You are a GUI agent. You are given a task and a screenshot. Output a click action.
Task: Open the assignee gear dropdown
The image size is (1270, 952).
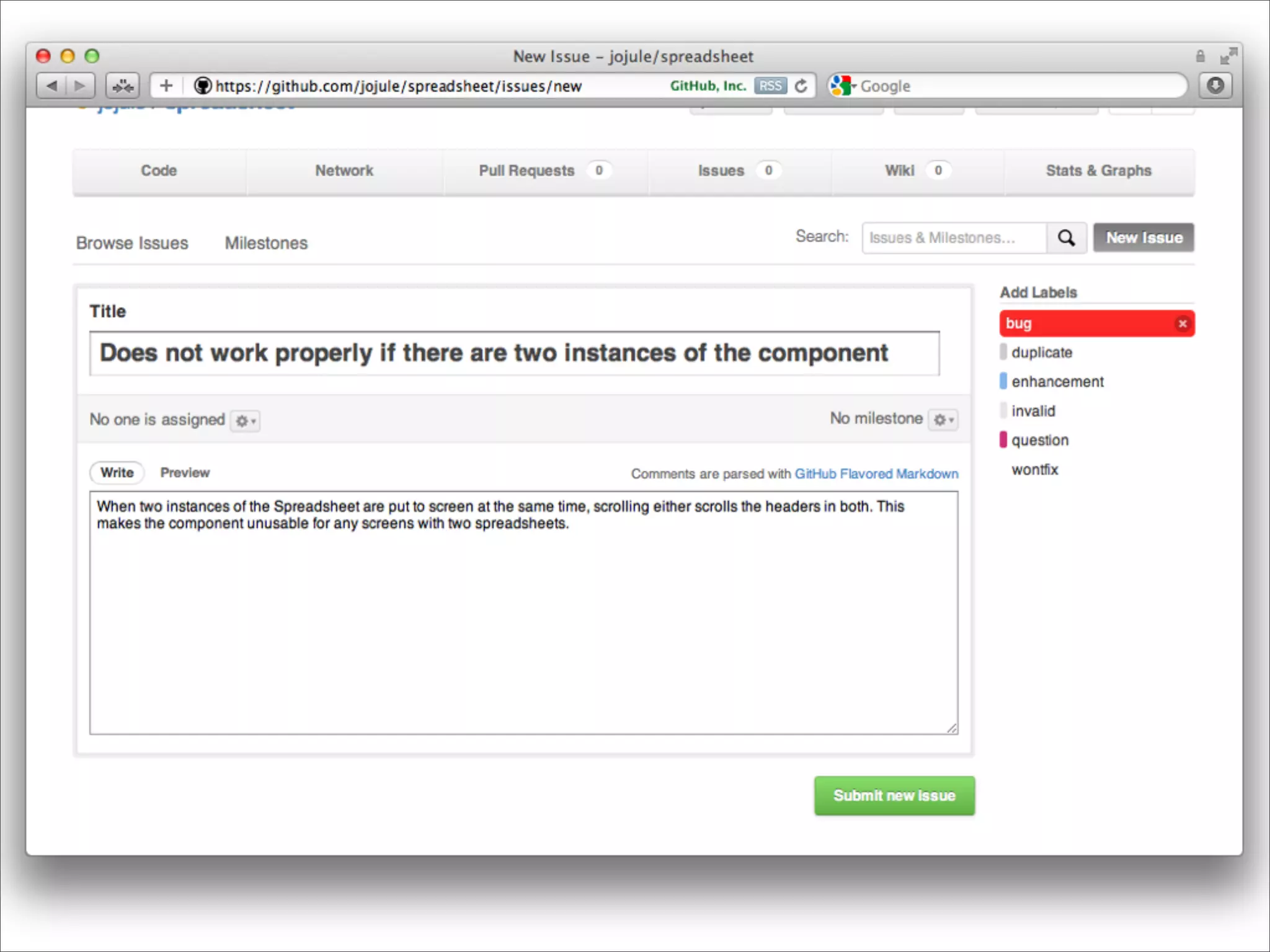[245, 421]
